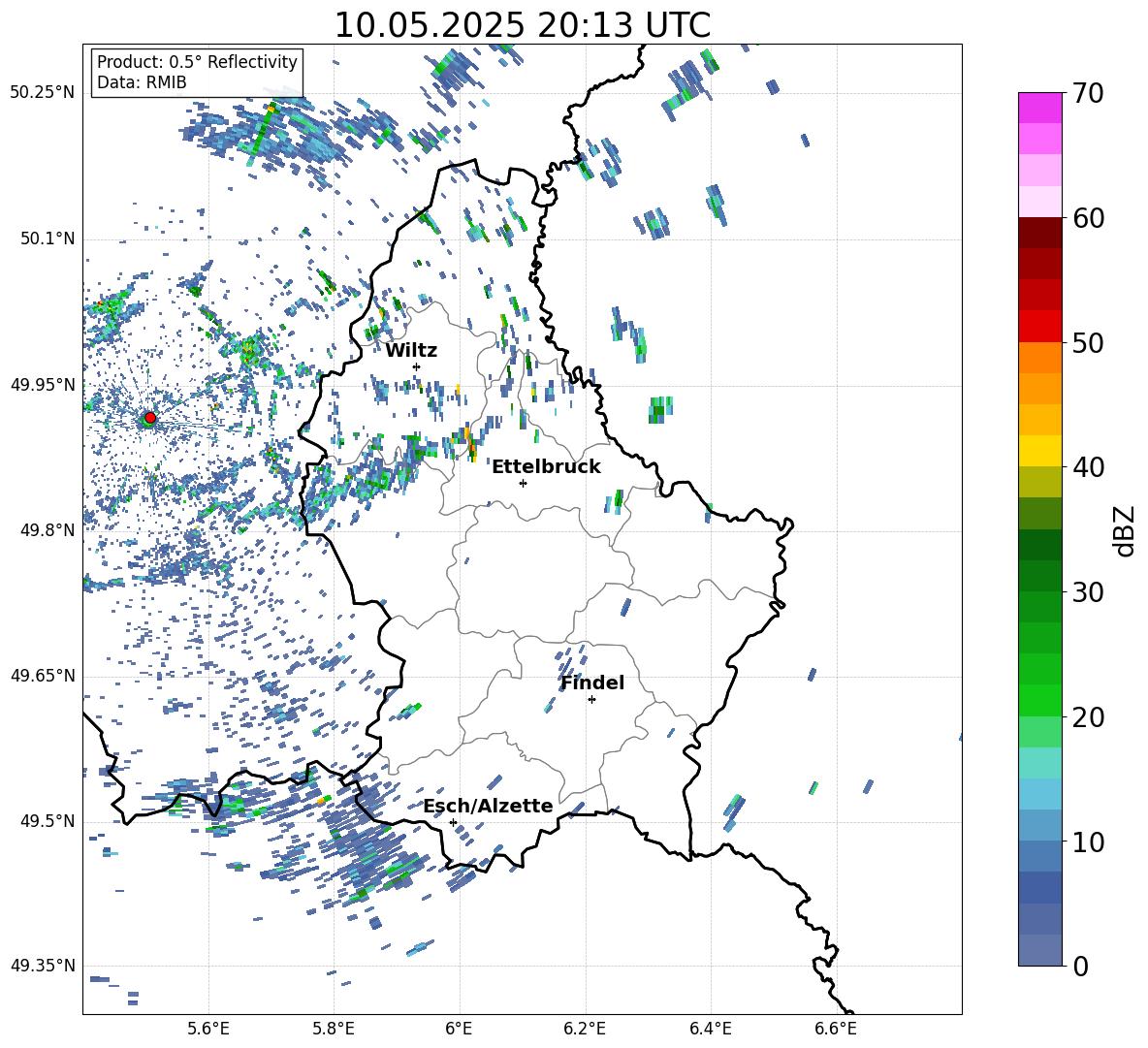Click the 5.8°E longitude label
The height and width of the screenshot is (1048, 1148).
tap(334, 1029)
